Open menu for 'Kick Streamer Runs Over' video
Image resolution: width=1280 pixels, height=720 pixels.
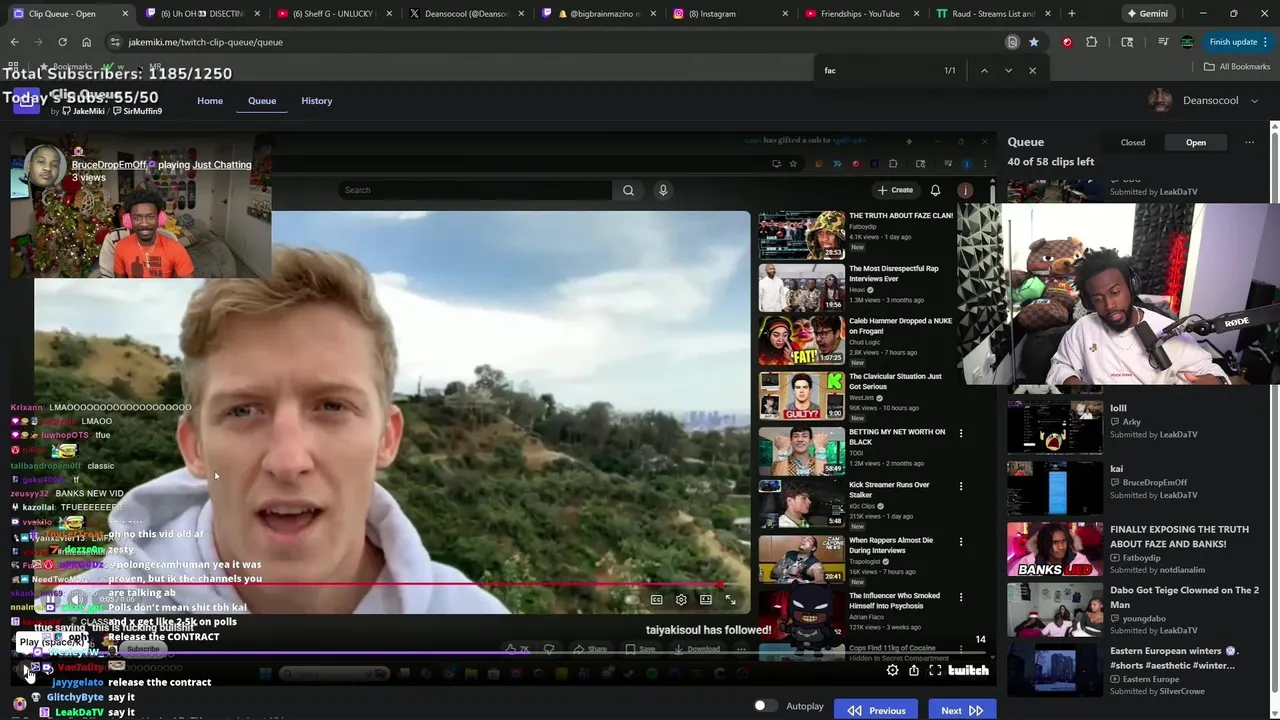(x=961, y=487)
